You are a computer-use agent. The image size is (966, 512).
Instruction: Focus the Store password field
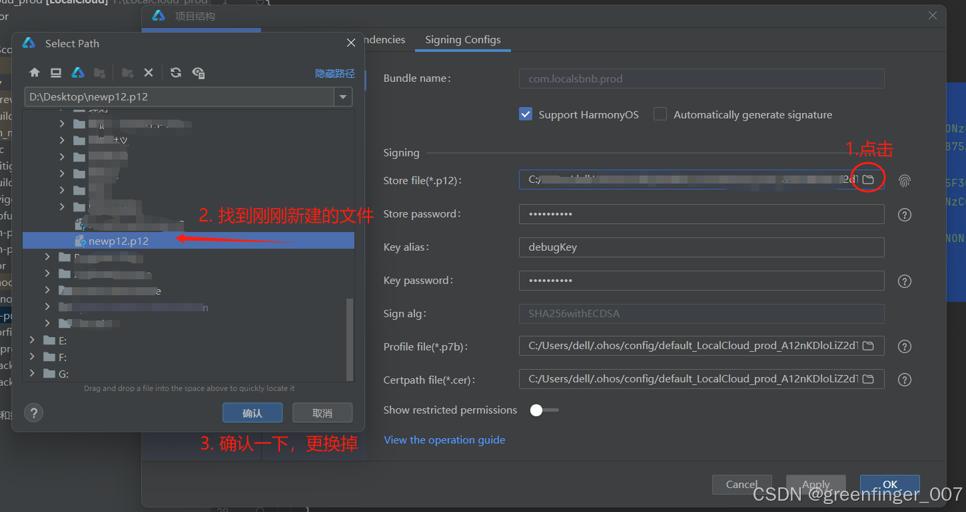(x=702, y=214)
